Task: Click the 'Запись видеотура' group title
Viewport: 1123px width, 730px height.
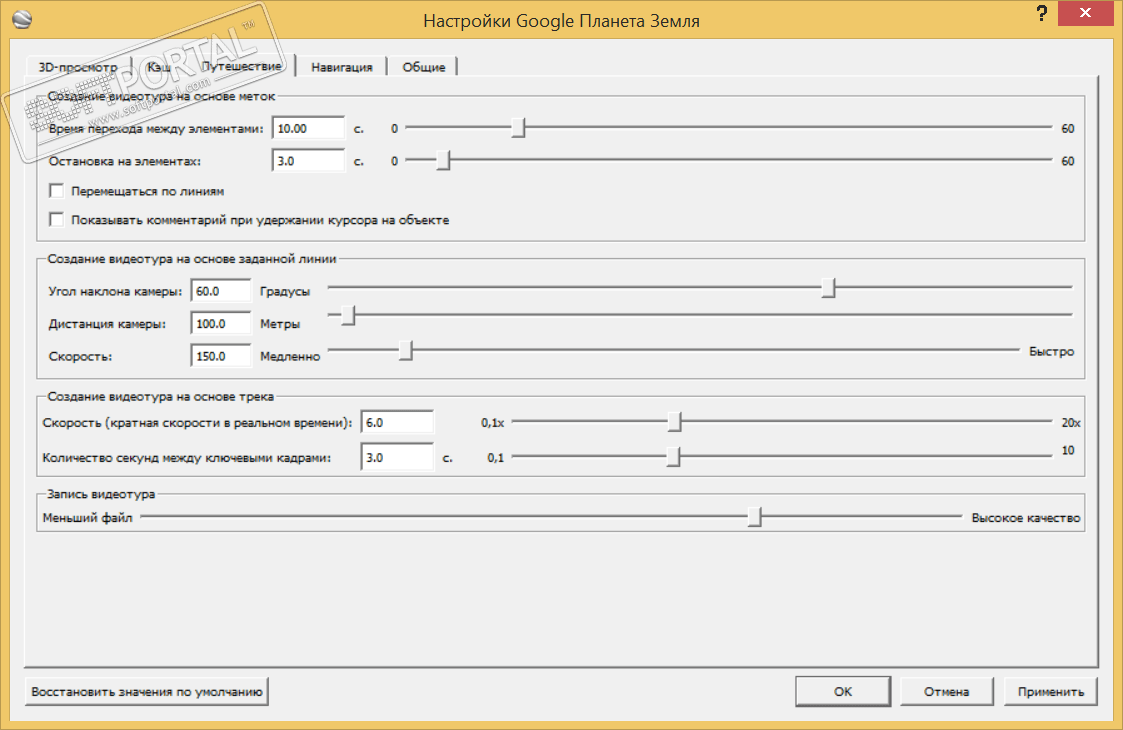Action: (101, 494)
